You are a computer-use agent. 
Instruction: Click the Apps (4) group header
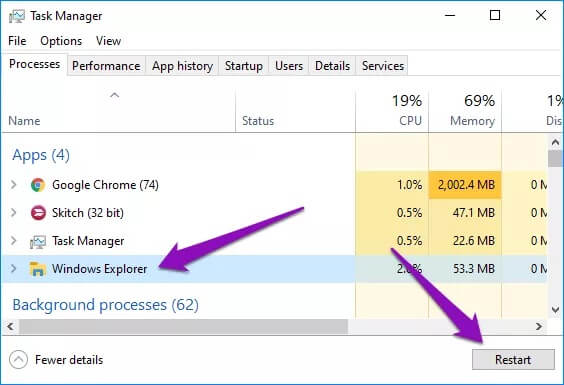pyautogui.click(x=41, y=155)
